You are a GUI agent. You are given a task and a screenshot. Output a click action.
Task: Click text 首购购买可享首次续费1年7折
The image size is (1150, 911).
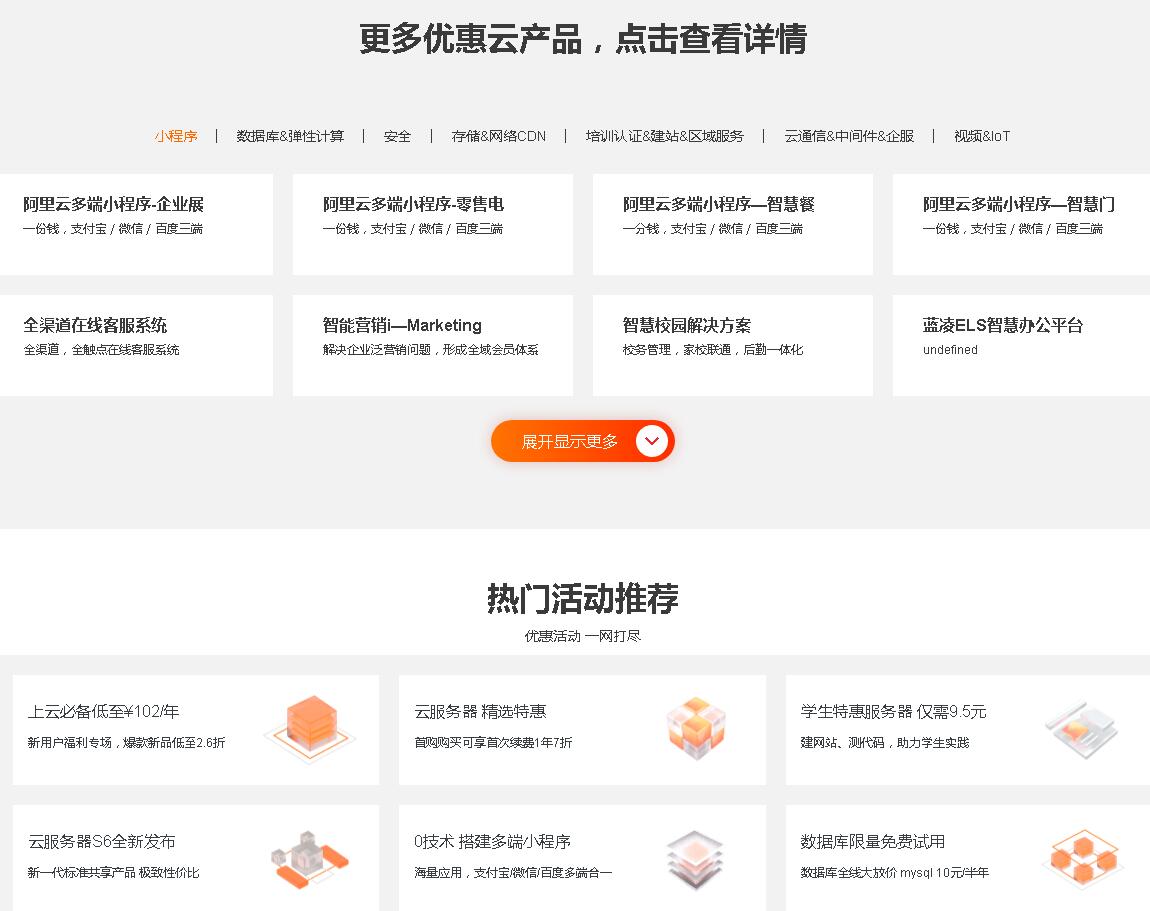(493, 742)
